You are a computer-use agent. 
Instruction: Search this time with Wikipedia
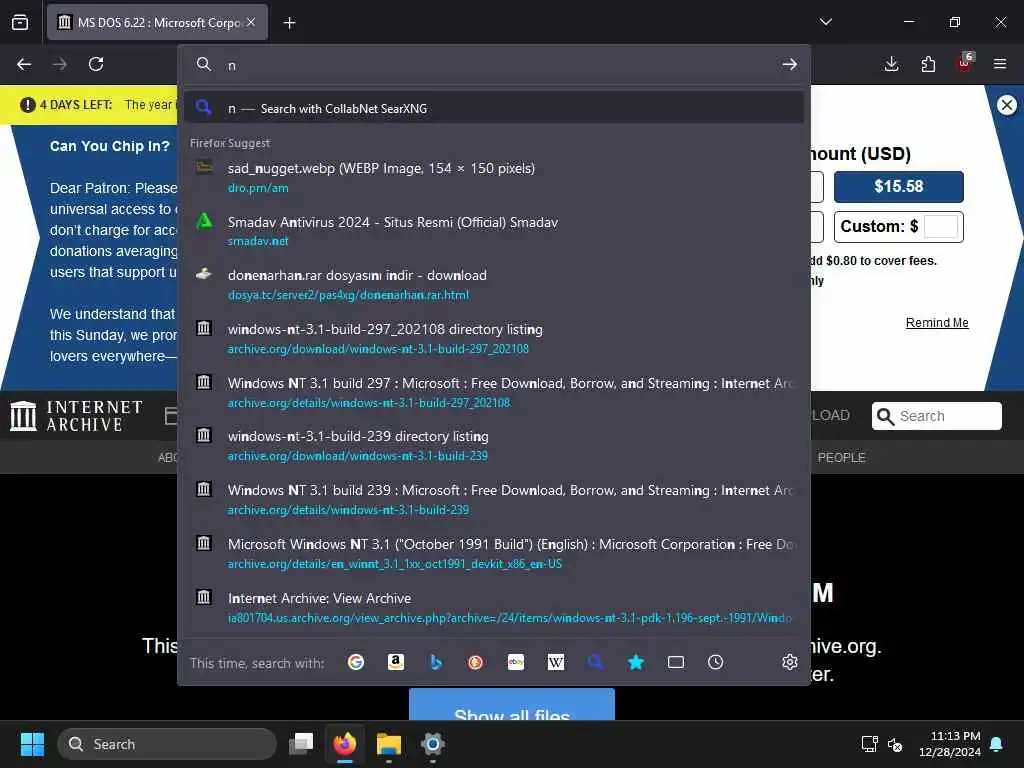(556, 662)
